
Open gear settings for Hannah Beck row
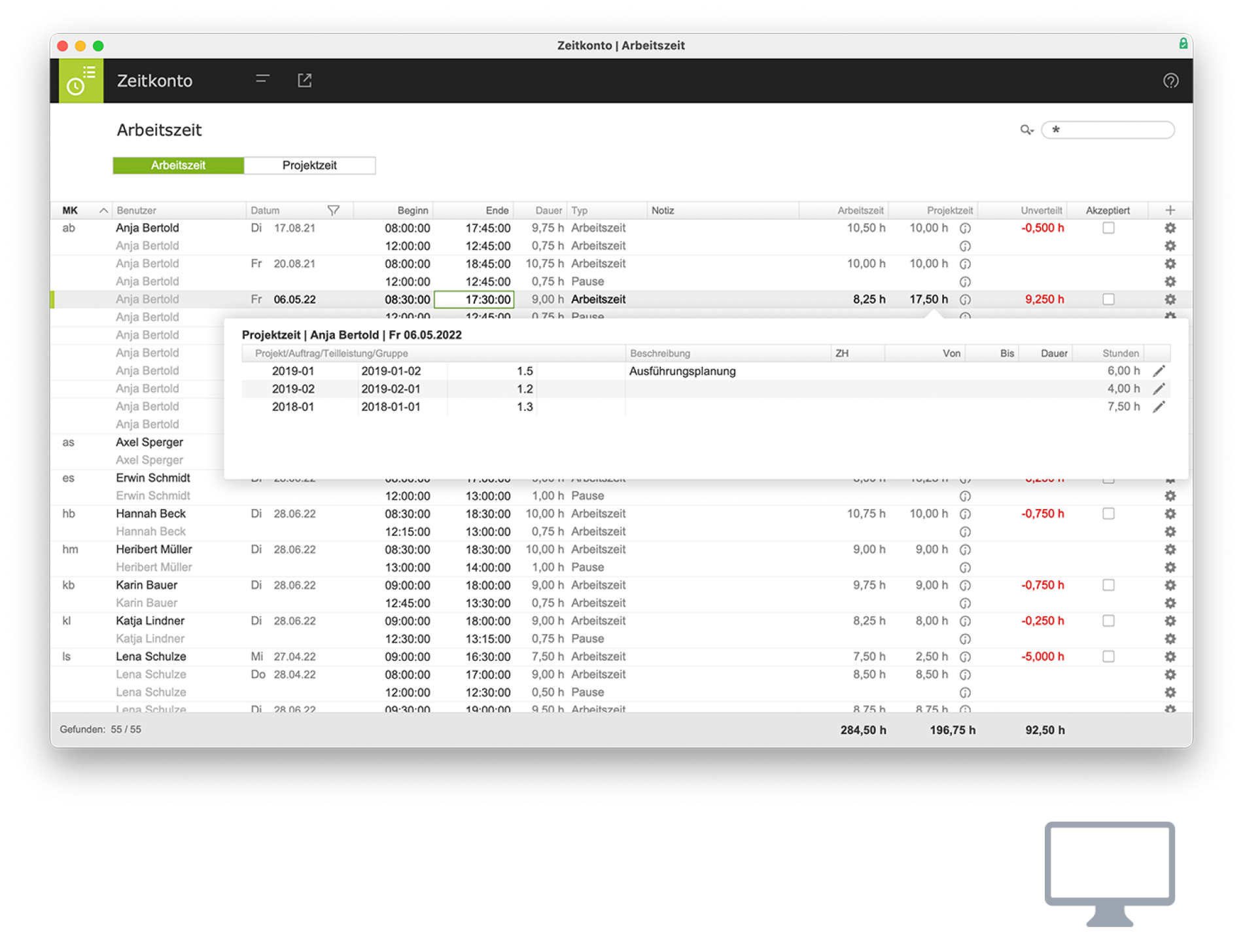pos(1170,514)
